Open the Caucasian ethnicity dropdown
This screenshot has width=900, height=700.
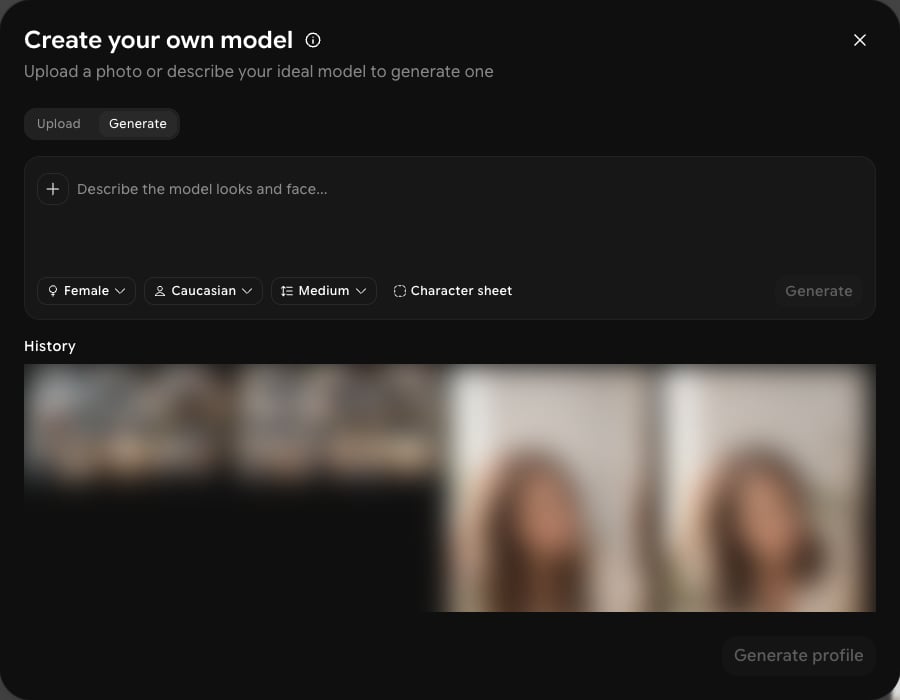pyautogui.click(x=204, y=291)
